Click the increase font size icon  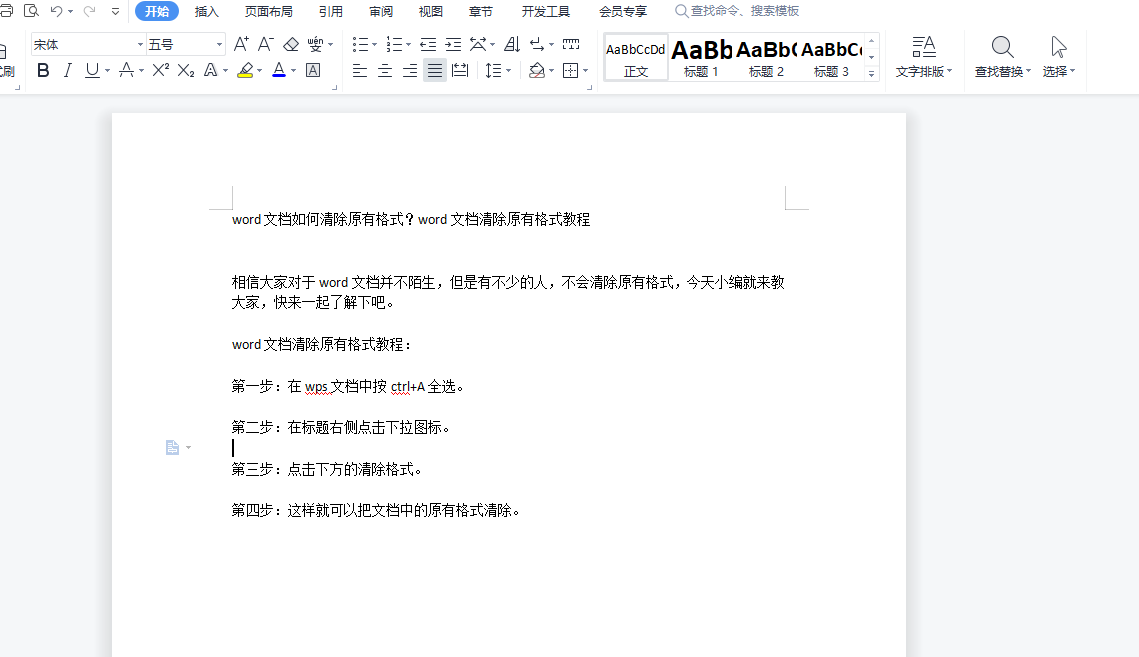point(241,44)
